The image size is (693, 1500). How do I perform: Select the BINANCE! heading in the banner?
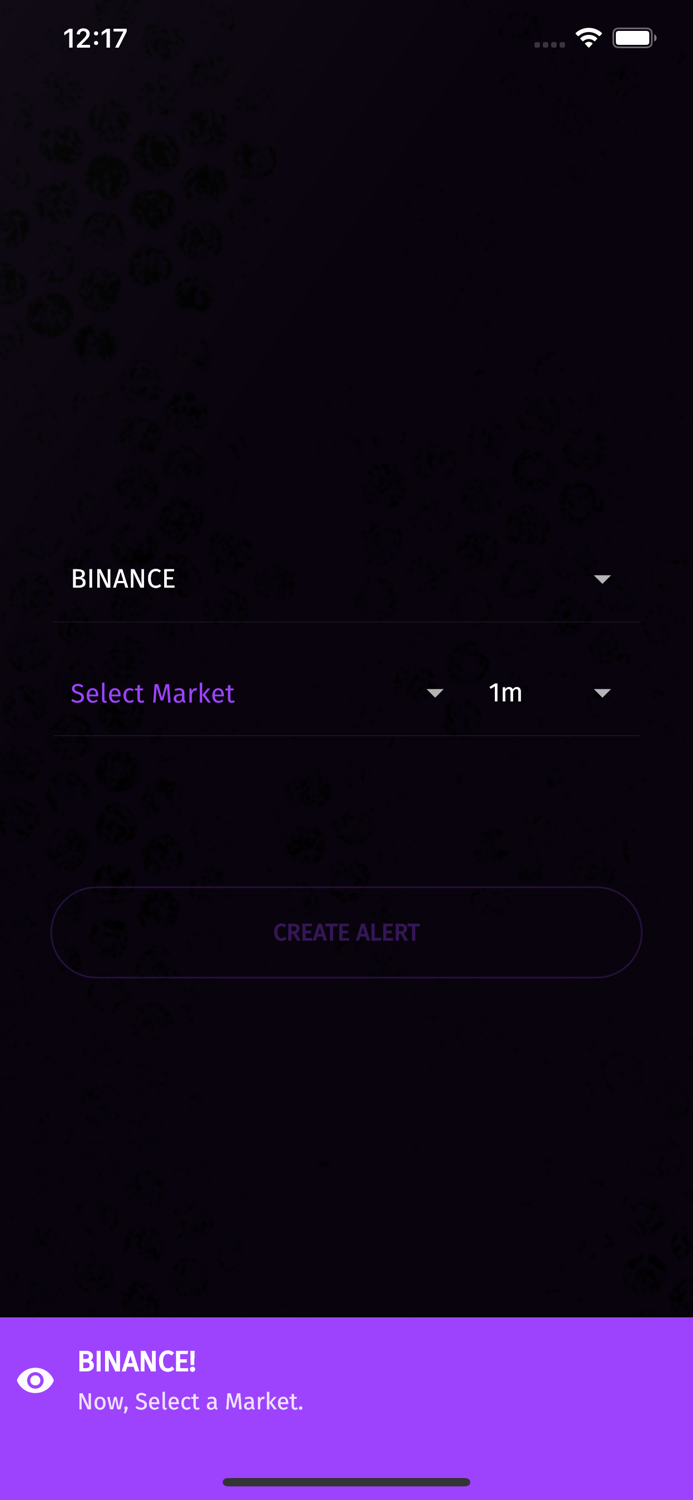137,1362
